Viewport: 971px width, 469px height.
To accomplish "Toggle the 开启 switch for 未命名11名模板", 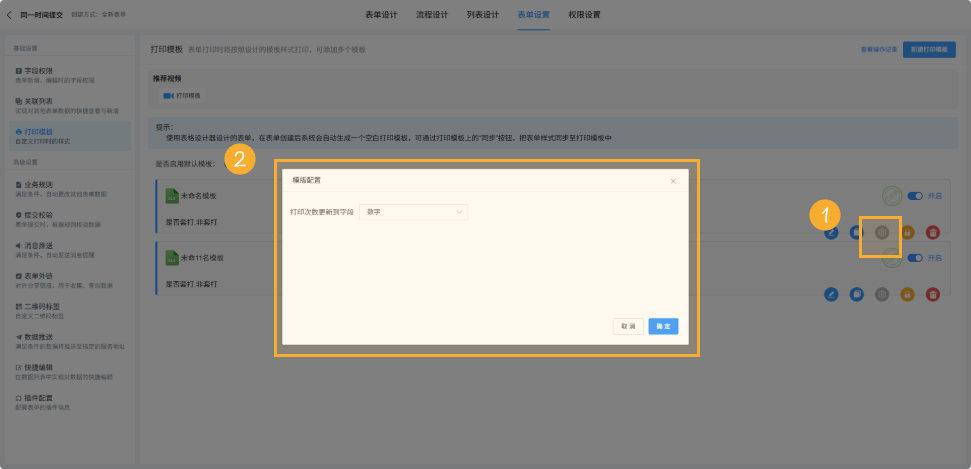I will [915, 258].
